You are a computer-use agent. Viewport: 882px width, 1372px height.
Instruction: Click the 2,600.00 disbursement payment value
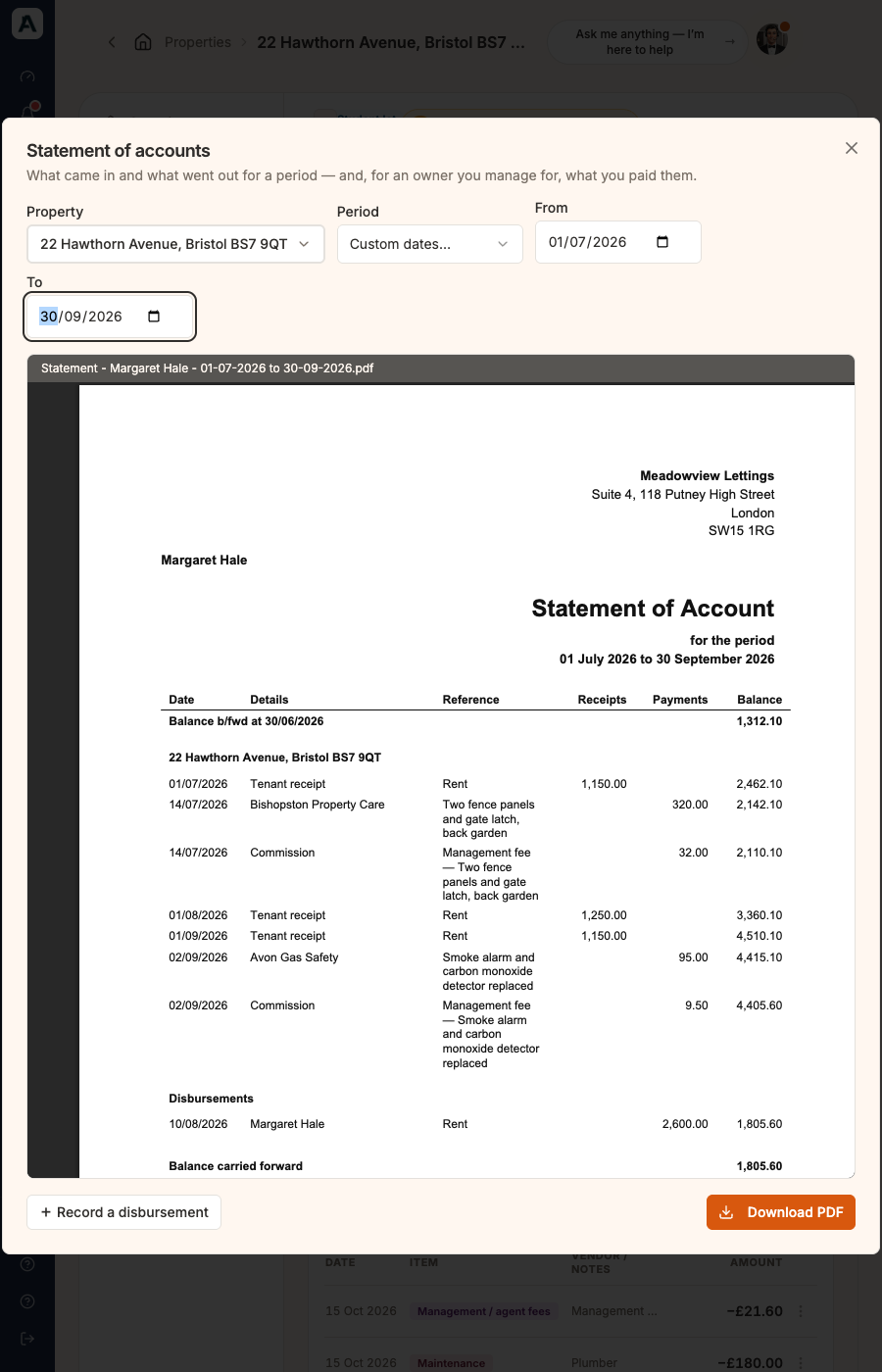tap(685, 1124)
